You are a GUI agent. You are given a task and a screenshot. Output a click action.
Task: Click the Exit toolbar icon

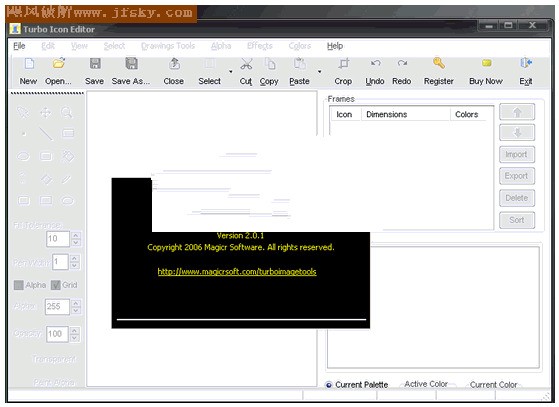coord(526,63)
